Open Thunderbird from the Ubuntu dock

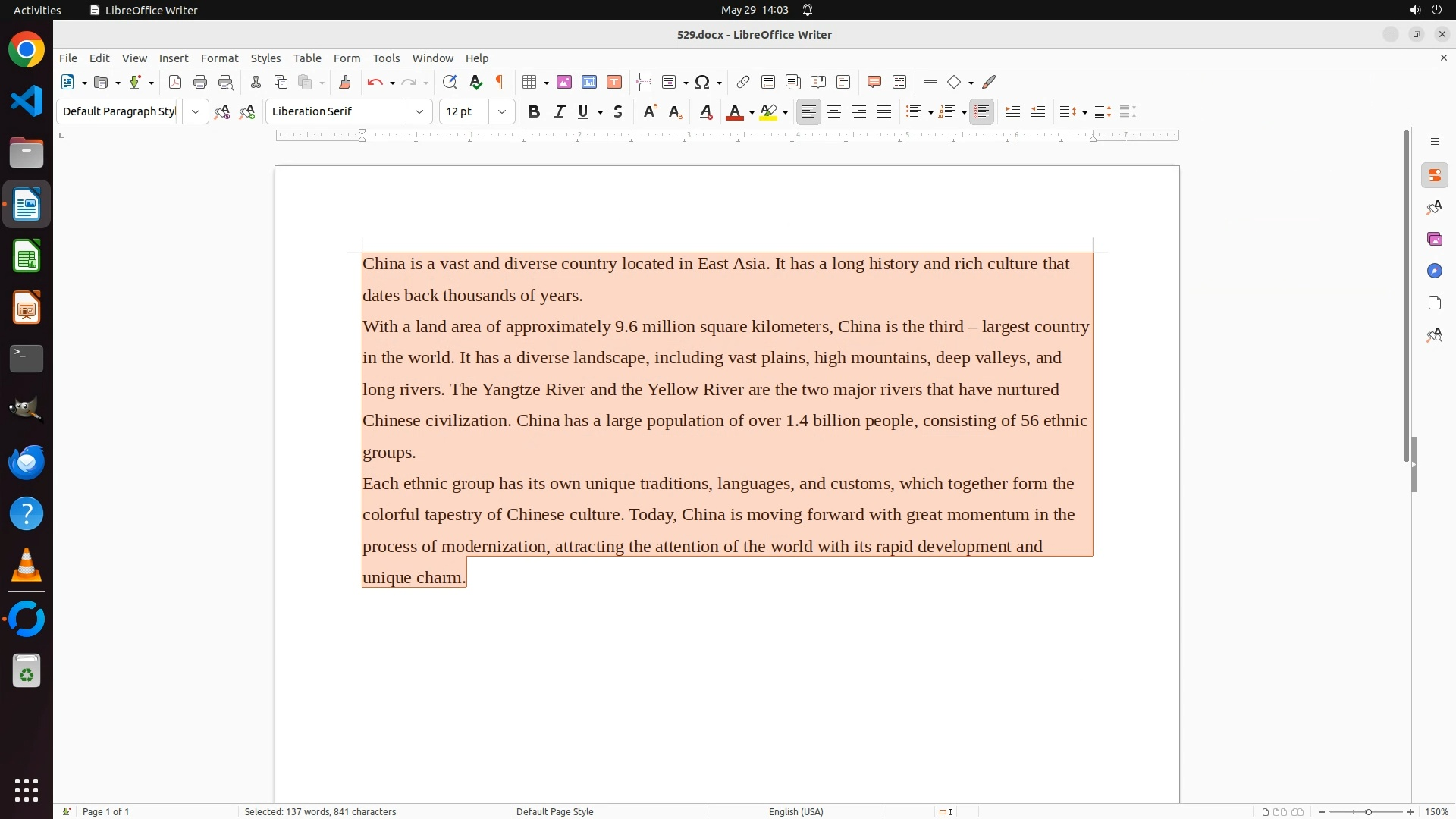point(27,462)
